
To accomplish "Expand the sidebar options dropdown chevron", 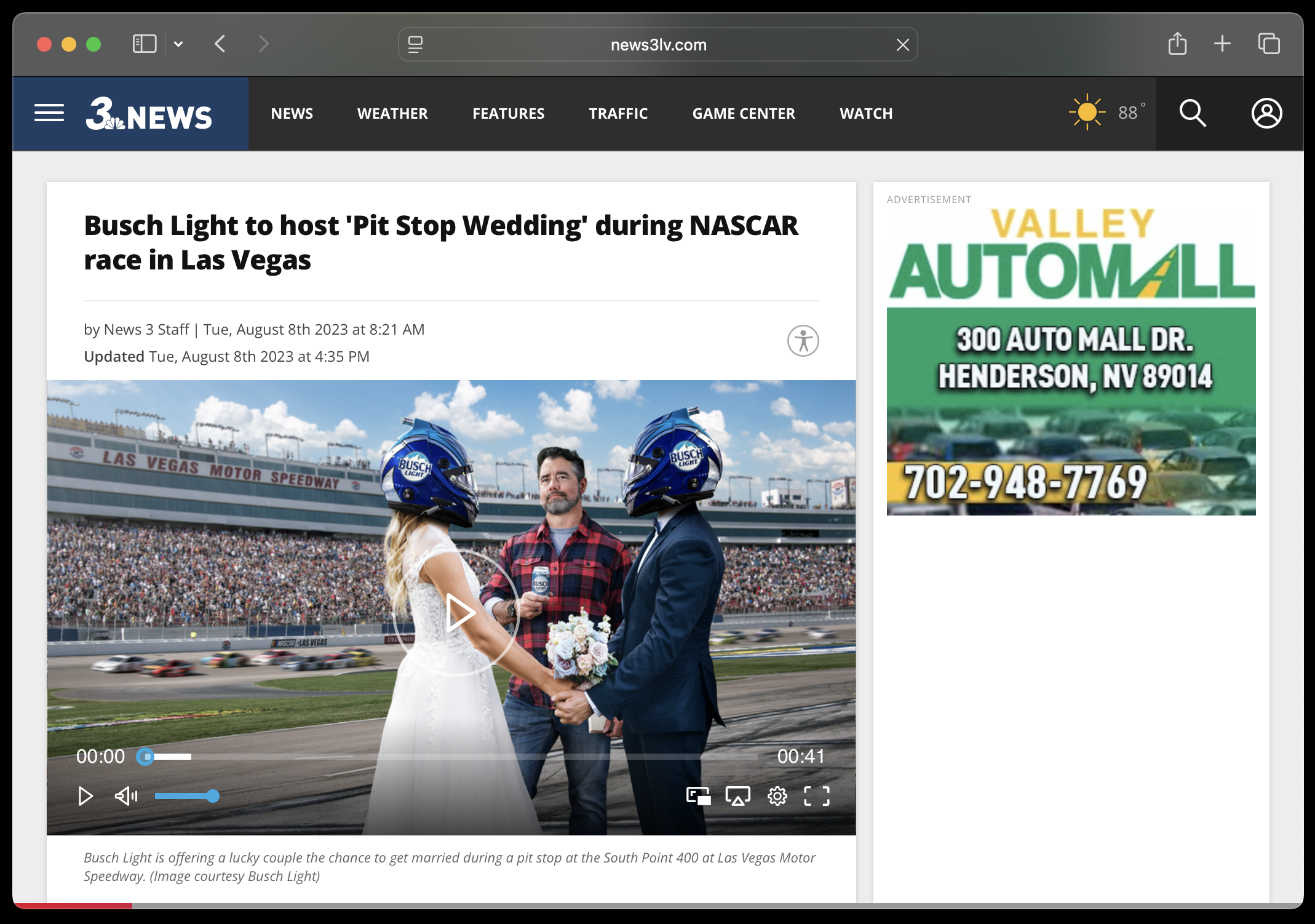I will (x=178, y=44).
